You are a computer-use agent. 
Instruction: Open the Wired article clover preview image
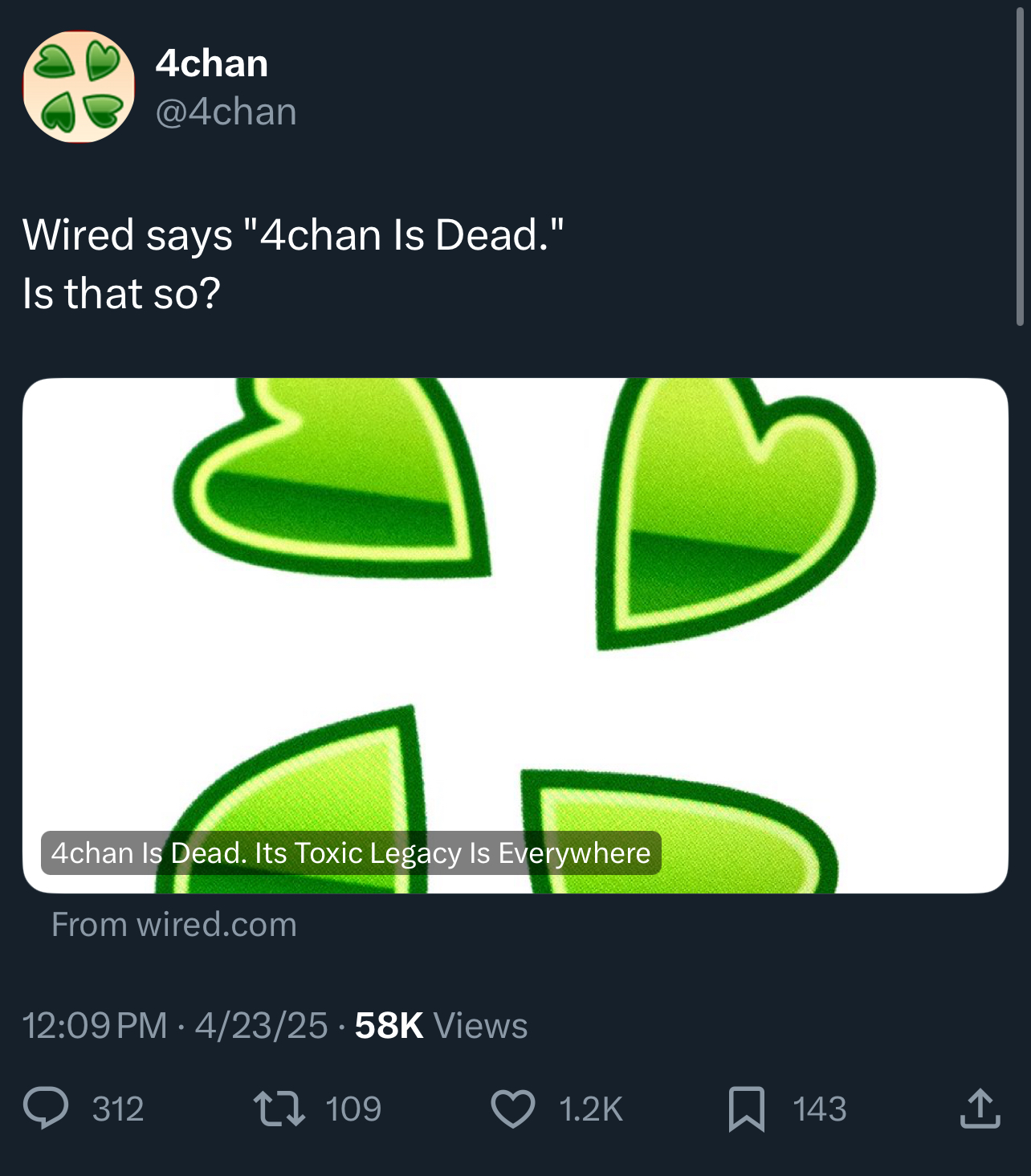click(x=515, y=602)
